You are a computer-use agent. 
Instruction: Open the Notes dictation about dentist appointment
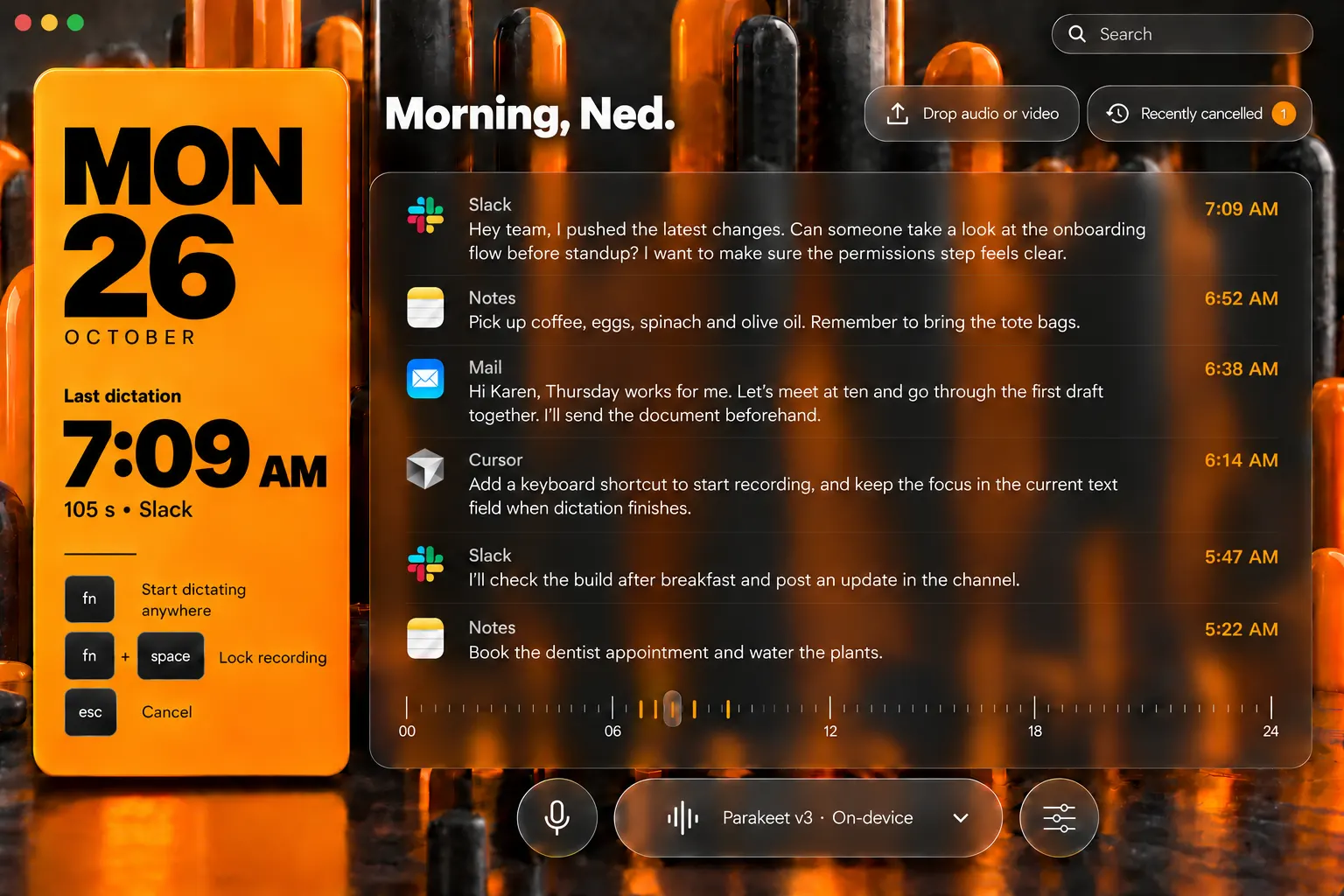click(x=842, y=640)
